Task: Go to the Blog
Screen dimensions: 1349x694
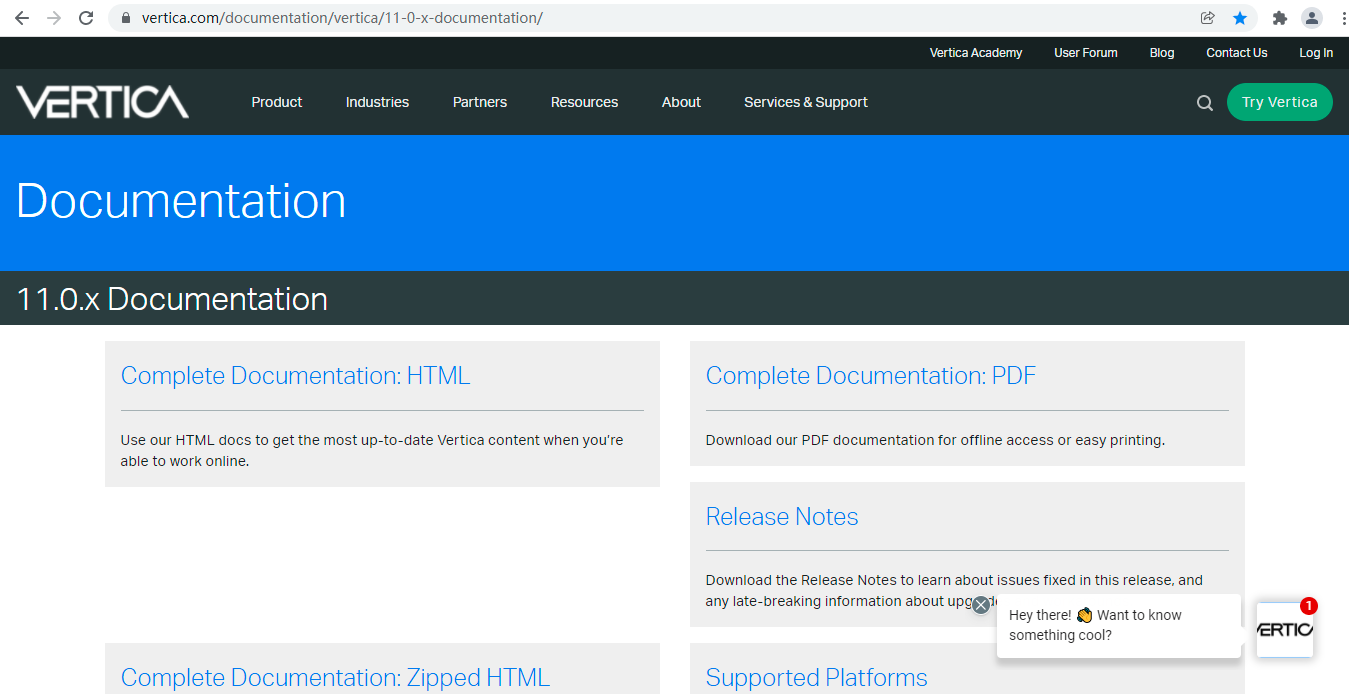Action: click(x=1162, y=53)
